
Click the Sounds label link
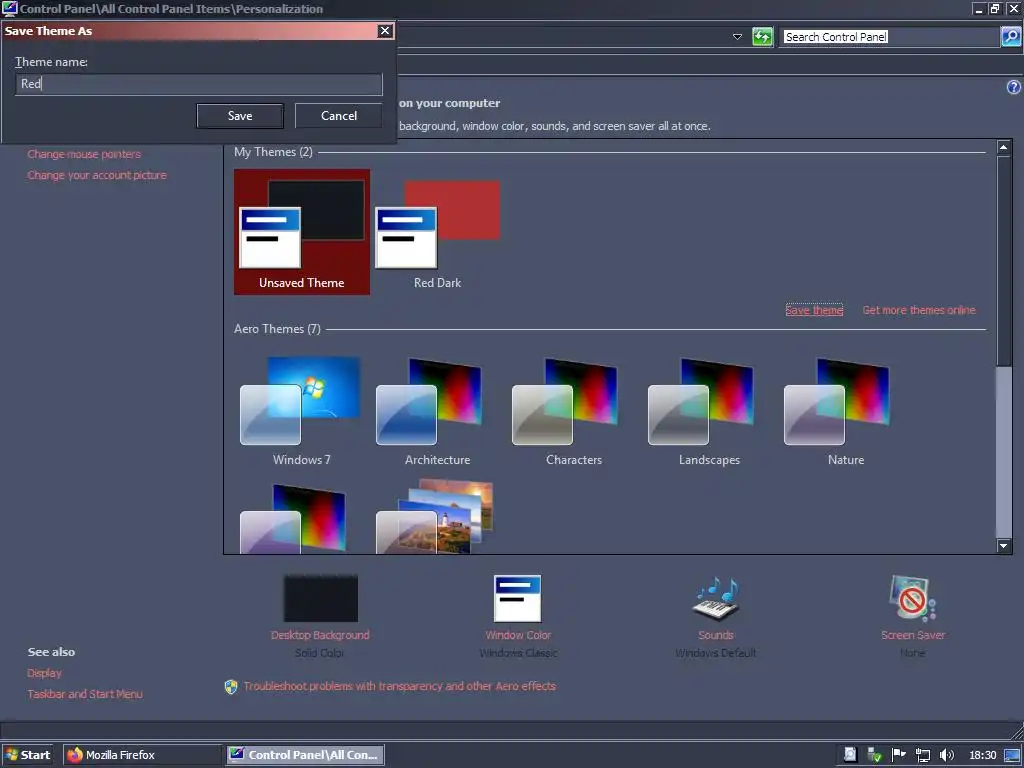click(716, 635)
